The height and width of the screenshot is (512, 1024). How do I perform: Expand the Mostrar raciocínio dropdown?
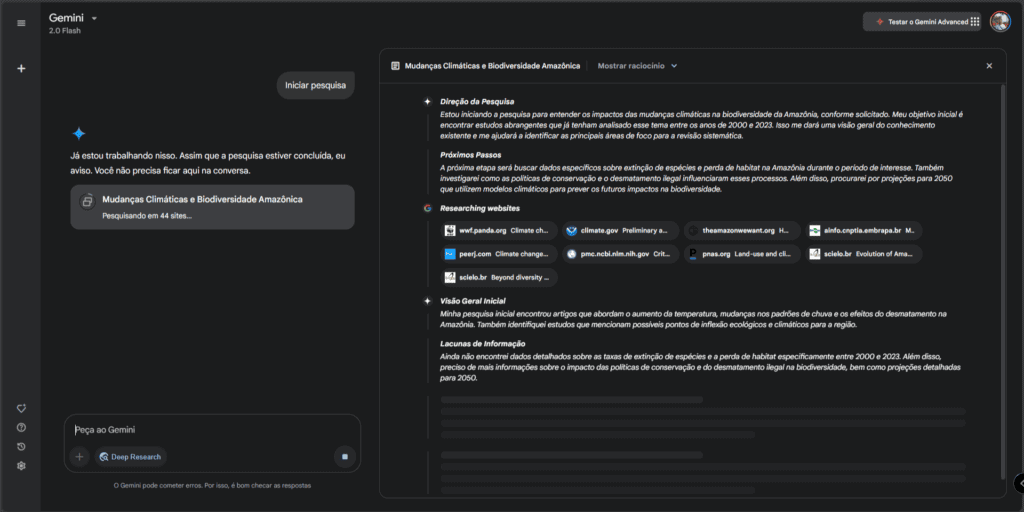point(637,66)
